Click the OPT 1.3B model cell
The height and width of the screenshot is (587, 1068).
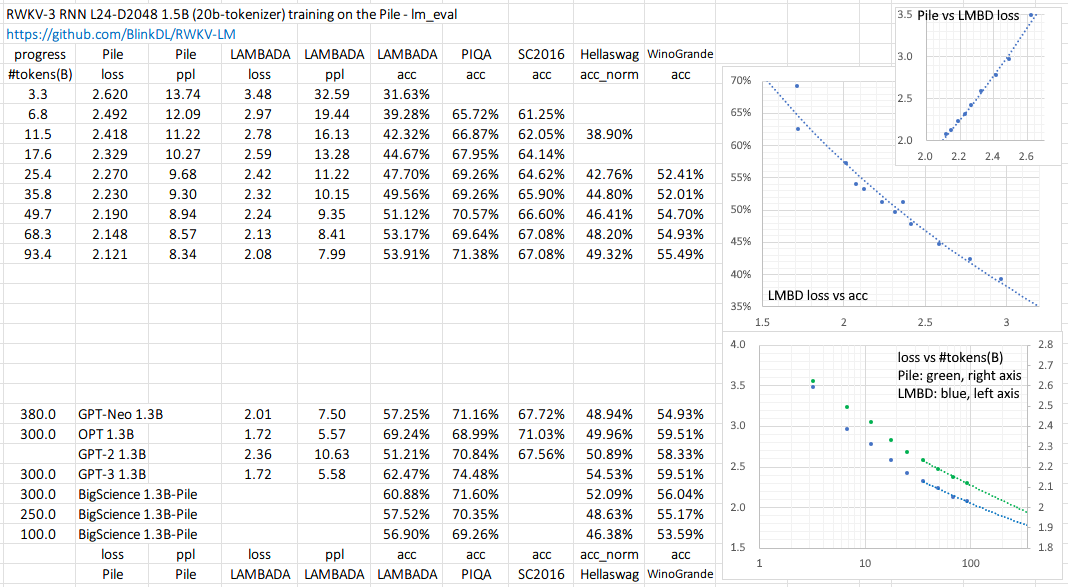pyautogui.click(x=106, y=434)
